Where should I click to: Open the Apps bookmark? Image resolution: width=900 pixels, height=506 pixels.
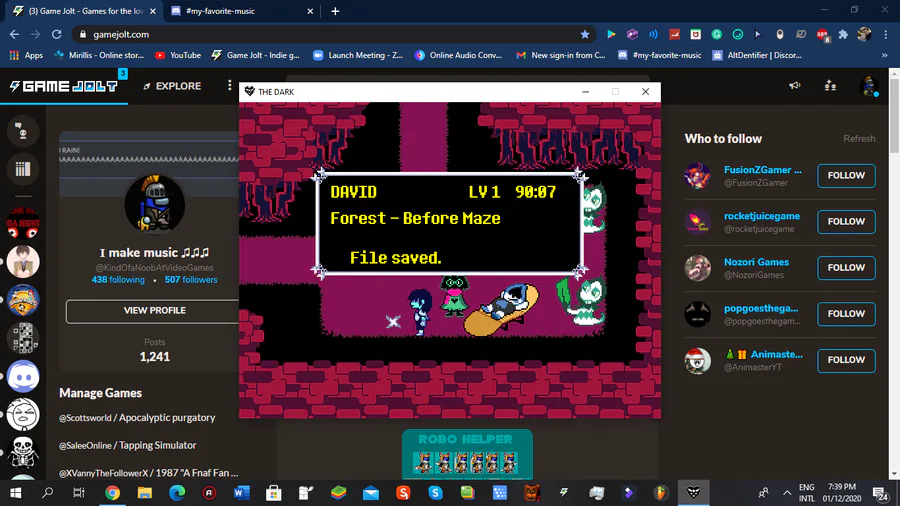(x=26, y=55)
